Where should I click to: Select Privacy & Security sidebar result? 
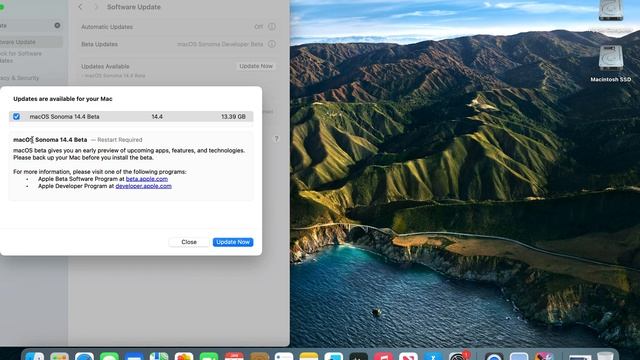(20, 78)
